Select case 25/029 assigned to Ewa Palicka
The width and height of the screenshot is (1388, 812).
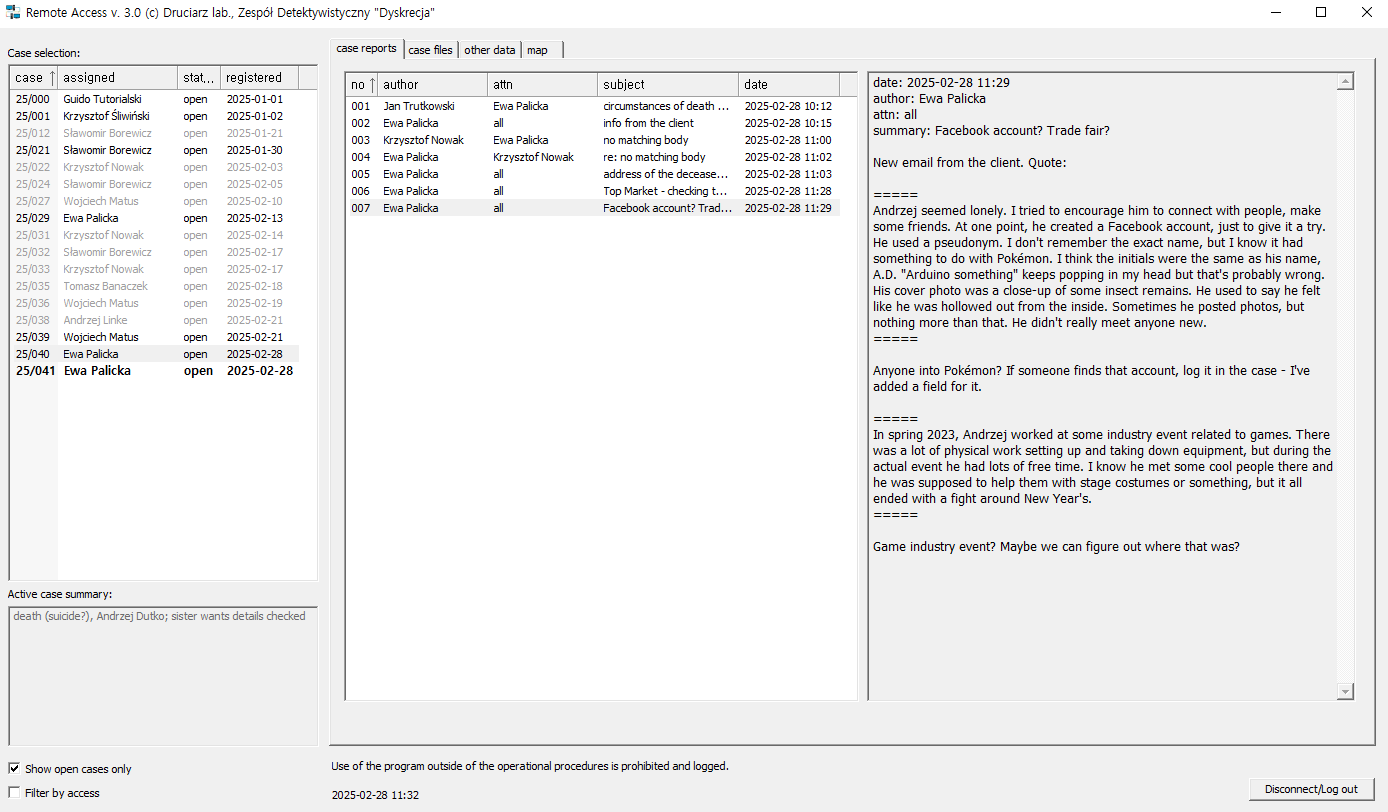(x=155, y=218)
